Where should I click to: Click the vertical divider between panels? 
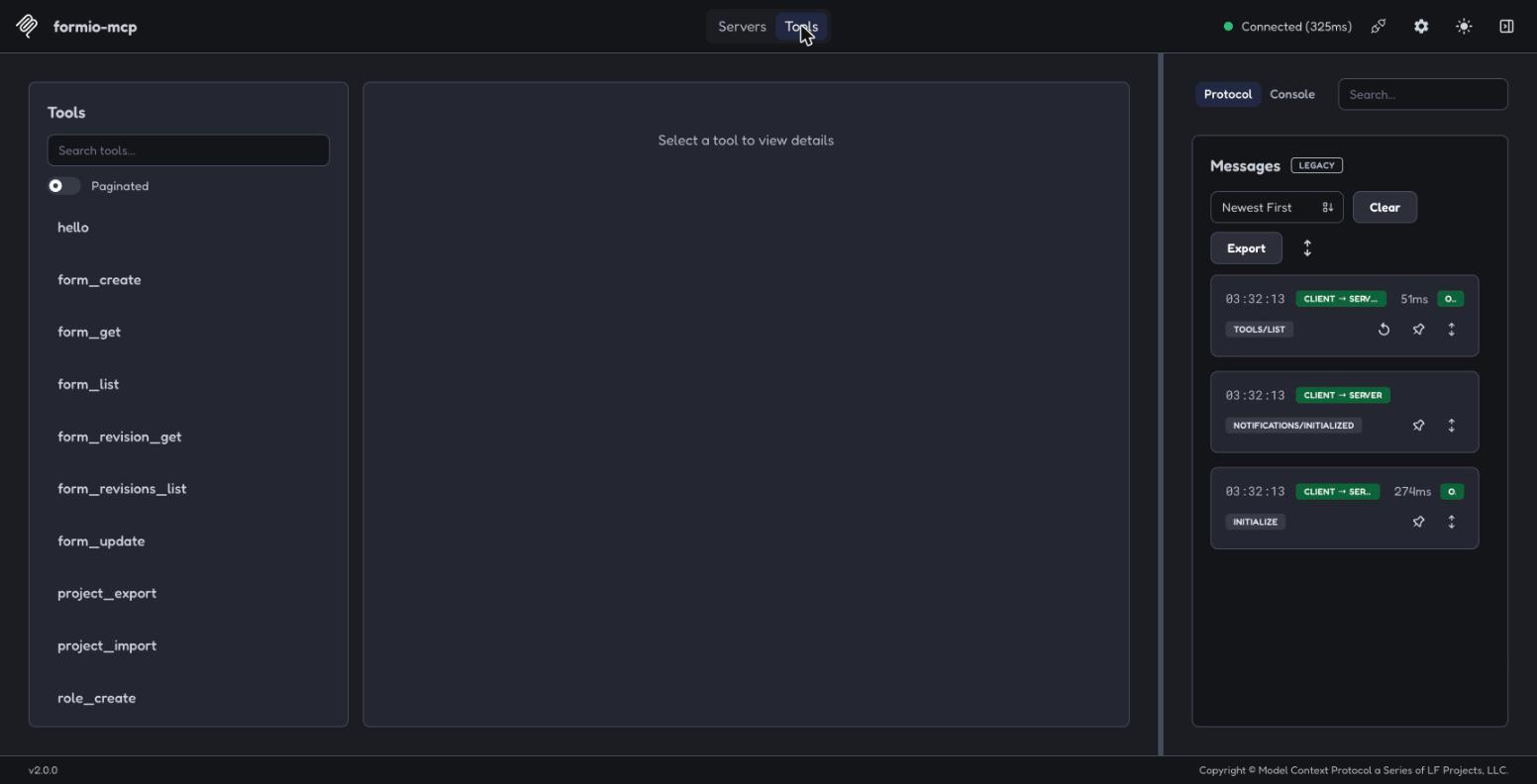point(1161,405)
